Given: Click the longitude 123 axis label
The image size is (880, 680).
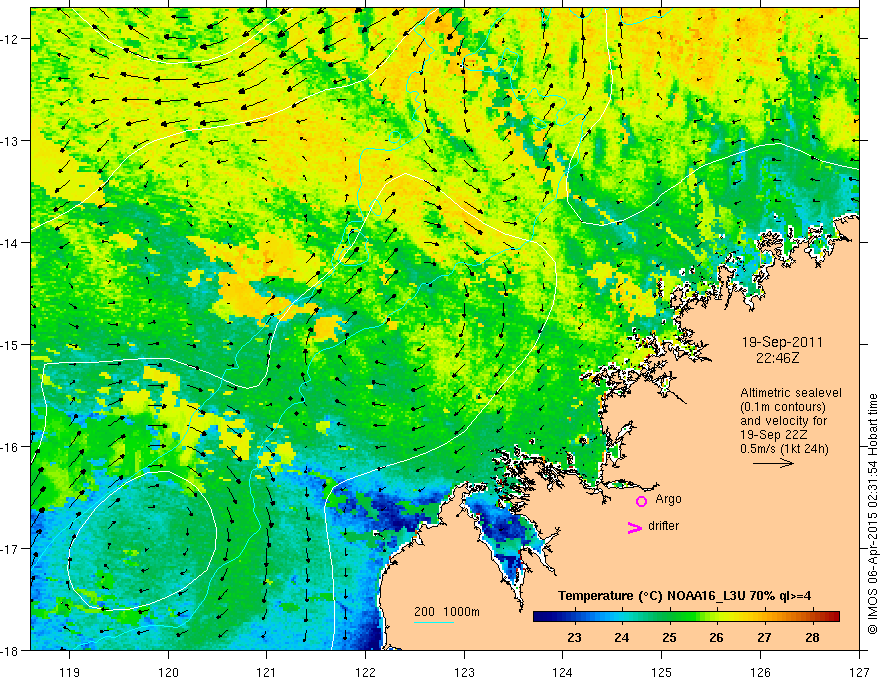Looking at the screenshot, I should 464,672.
